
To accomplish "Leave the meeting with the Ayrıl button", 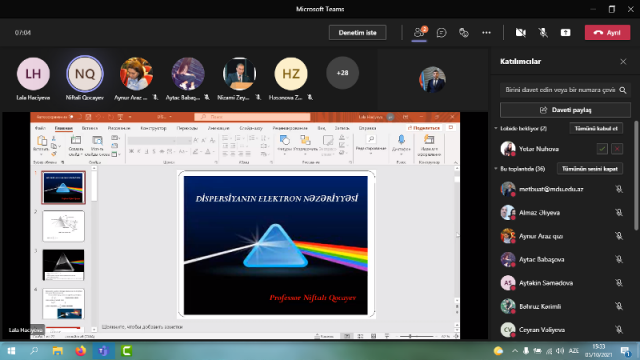I will pos(607,33).
